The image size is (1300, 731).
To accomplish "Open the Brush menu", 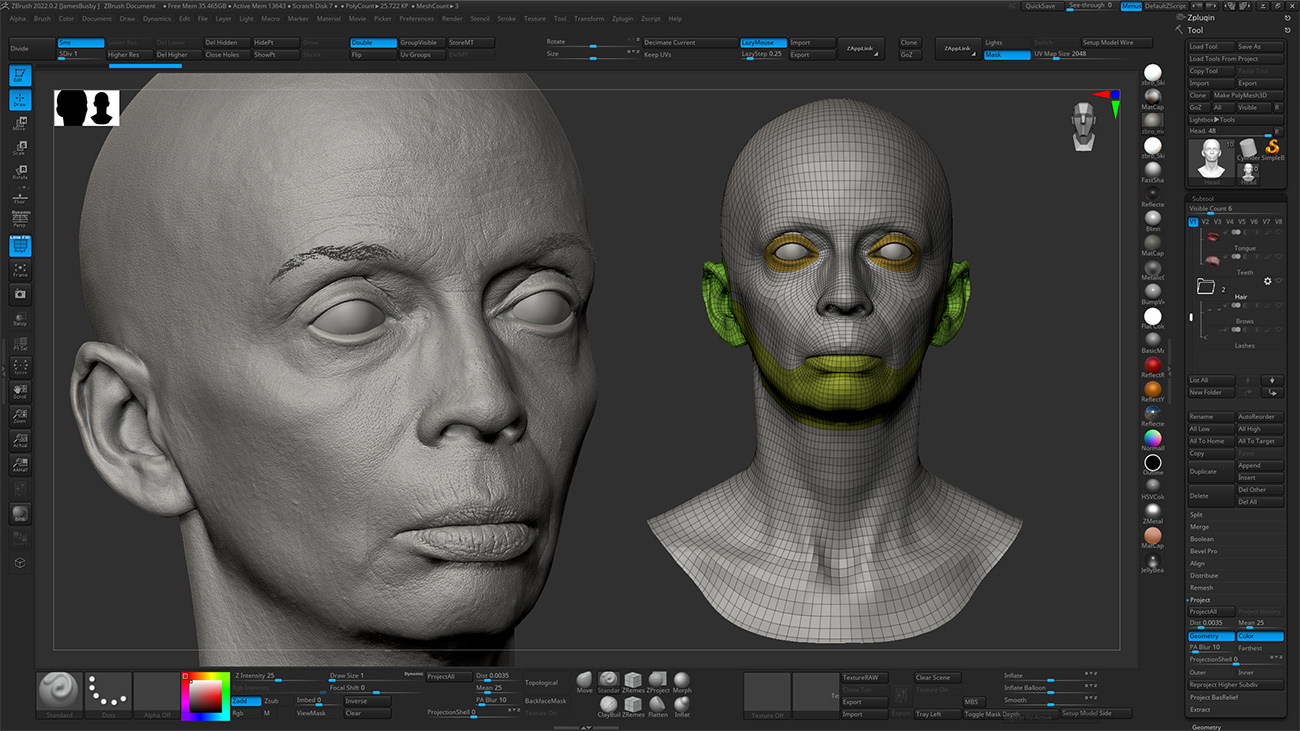I will tap(42, 18).
